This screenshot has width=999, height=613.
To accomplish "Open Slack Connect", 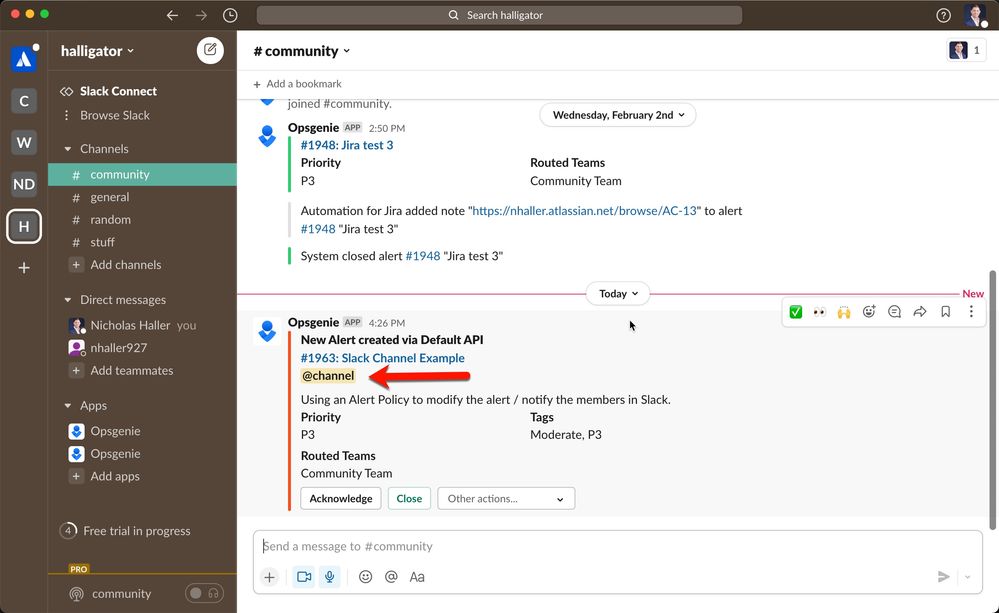I will coord(118,91).
